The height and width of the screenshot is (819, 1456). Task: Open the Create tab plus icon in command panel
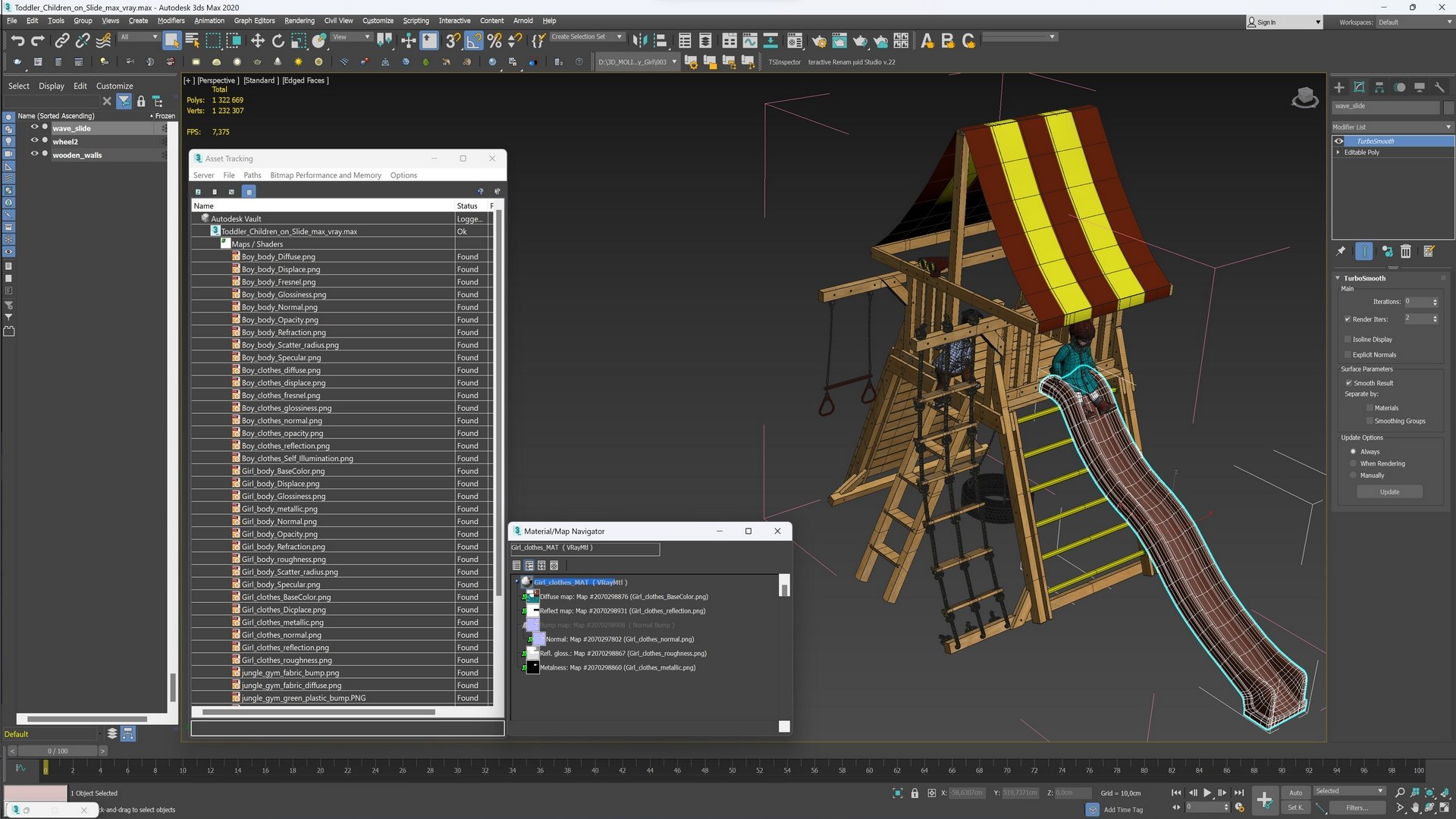(1339, 87)
